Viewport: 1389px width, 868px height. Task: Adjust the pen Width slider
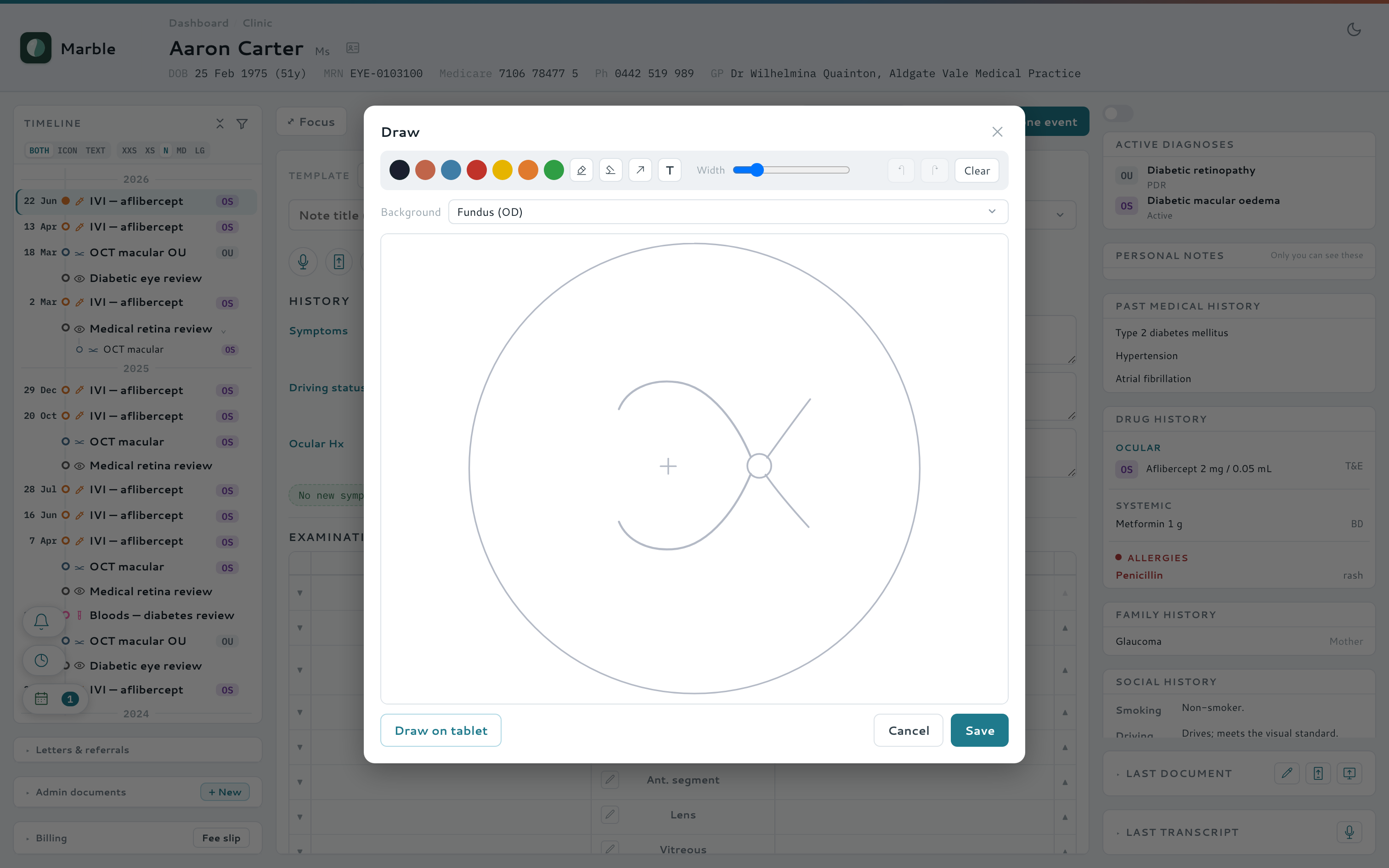791,170
